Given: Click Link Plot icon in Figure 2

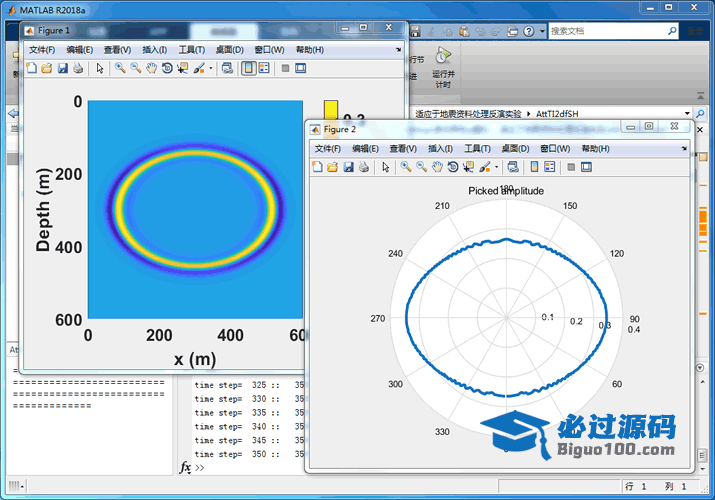Looking at the screenshot, I should coord(513,167).
